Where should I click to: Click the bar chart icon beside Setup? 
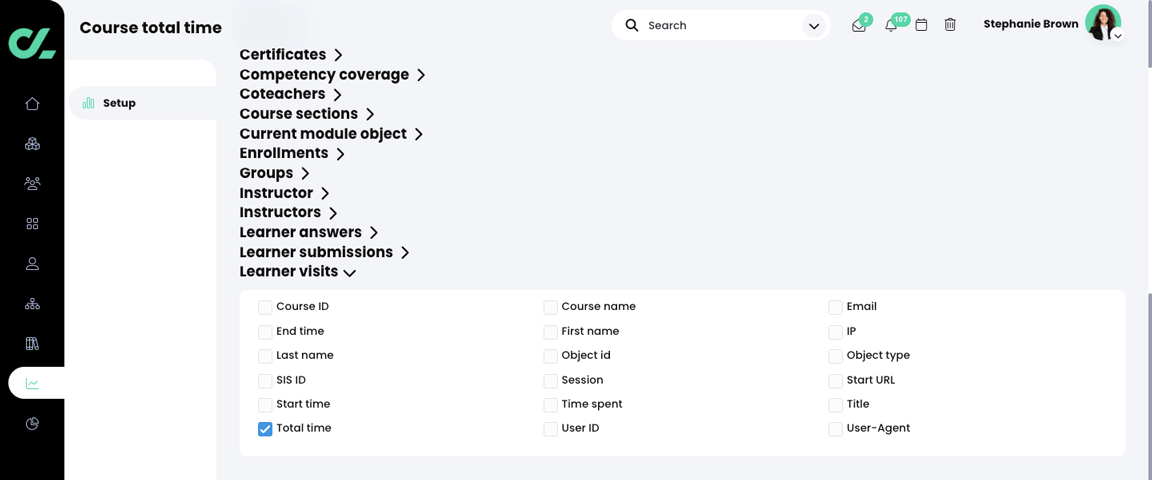tap(89, 103)
